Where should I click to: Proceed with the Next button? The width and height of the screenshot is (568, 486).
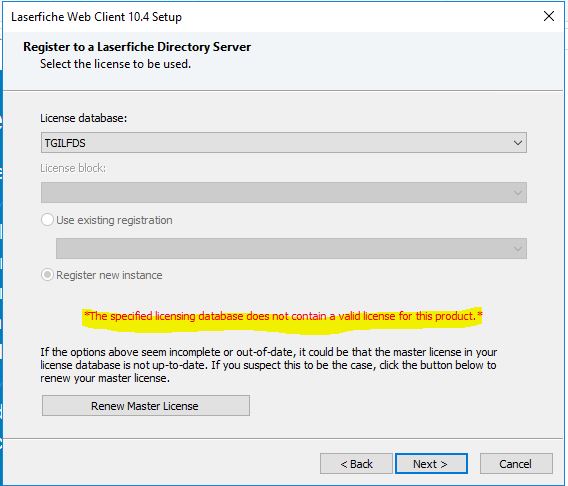click(x=431, y=464)
